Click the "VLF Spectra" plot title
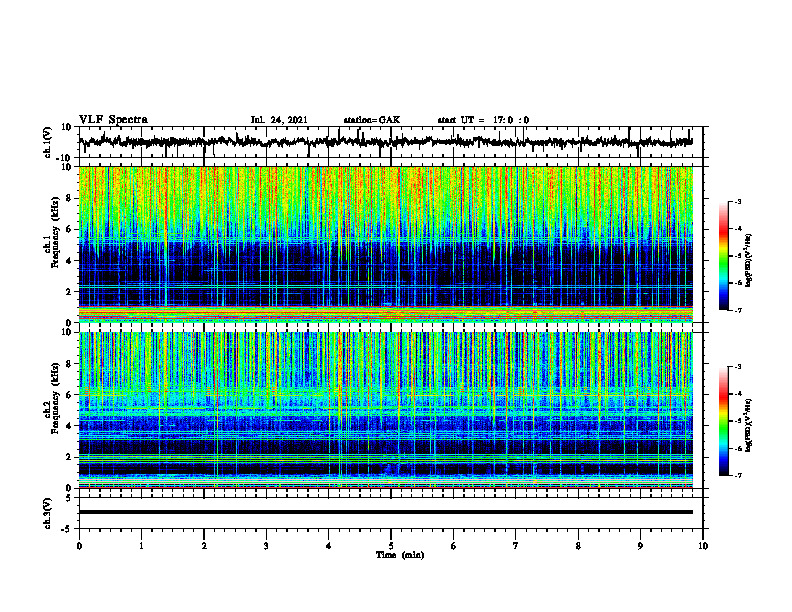The height and width of the screenshot is (612, 792). (113, 120)
